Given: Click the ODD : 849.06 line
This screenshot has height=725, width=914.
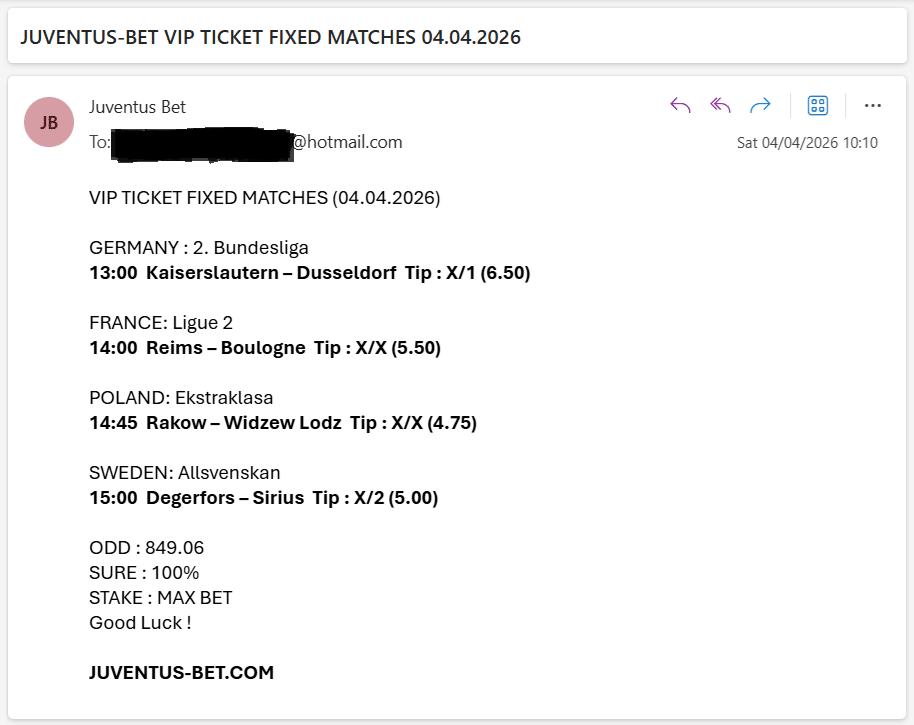Looking at the screenshot, I should coord(146,548).
